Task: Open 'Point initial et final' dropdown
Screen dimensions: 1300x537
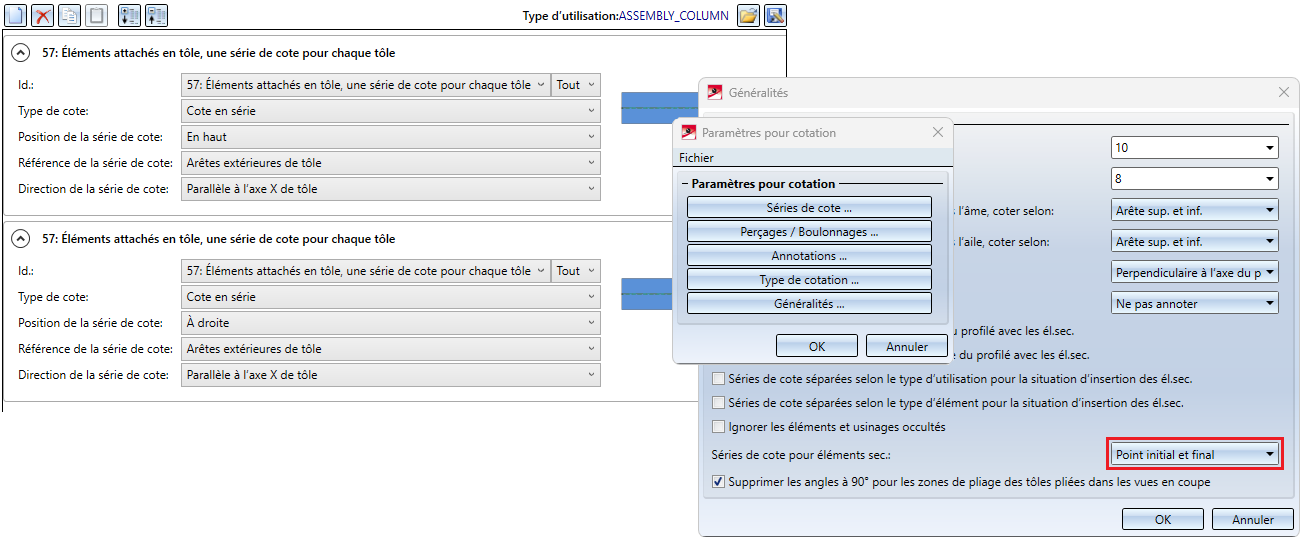Action: (x=1195, y=455)
